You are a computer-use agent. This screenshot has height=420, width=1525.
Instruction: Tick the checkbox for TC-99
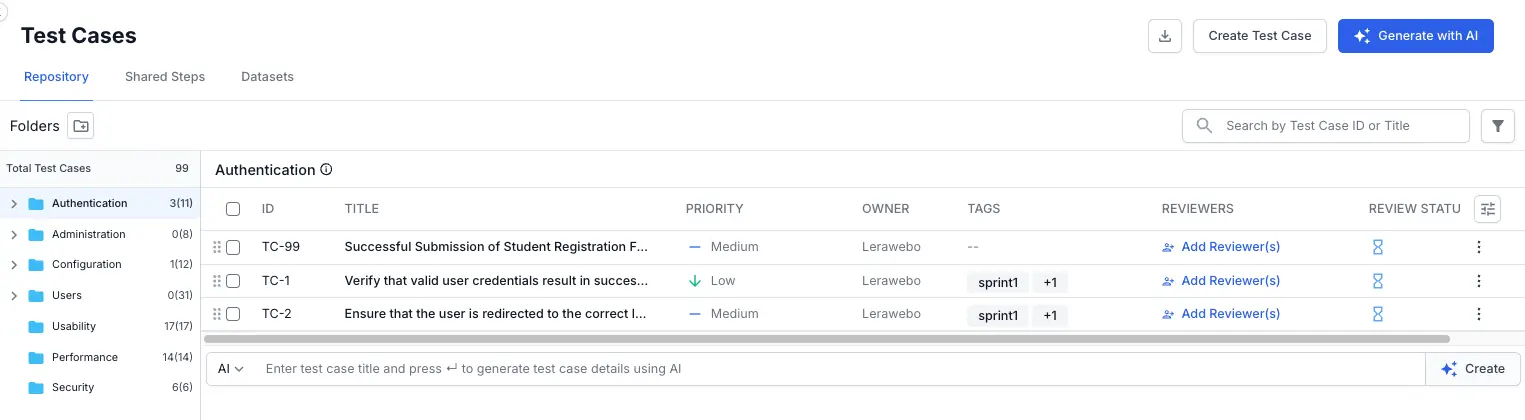[233, 247]
